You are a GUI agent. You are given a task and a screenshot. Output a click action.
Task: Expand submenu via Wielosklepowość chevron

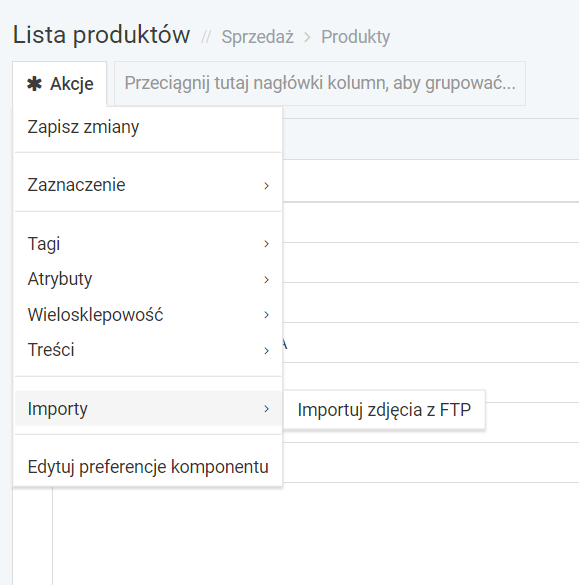click(266, 315)
